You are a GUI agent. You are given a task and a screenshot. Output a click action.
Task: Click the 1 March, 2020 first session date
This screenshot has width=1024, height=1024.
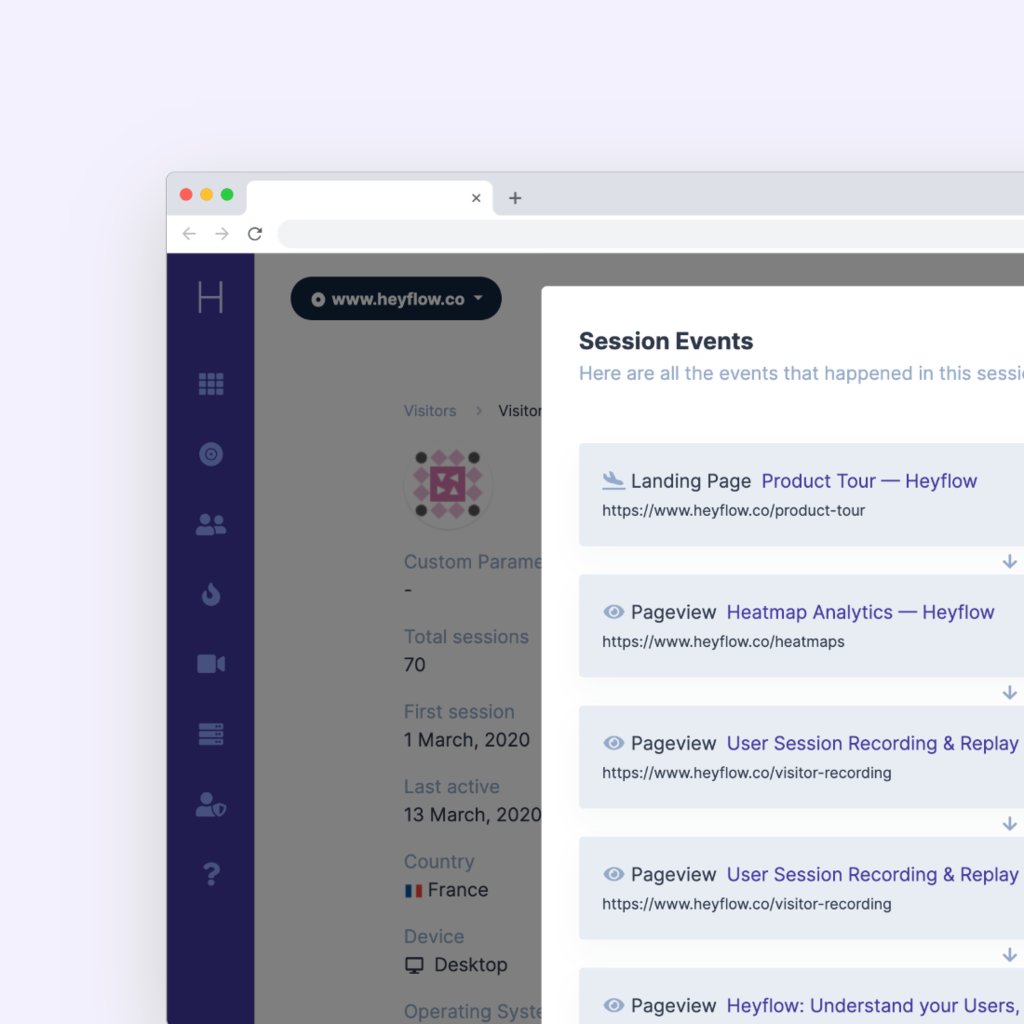coord(467,740)
